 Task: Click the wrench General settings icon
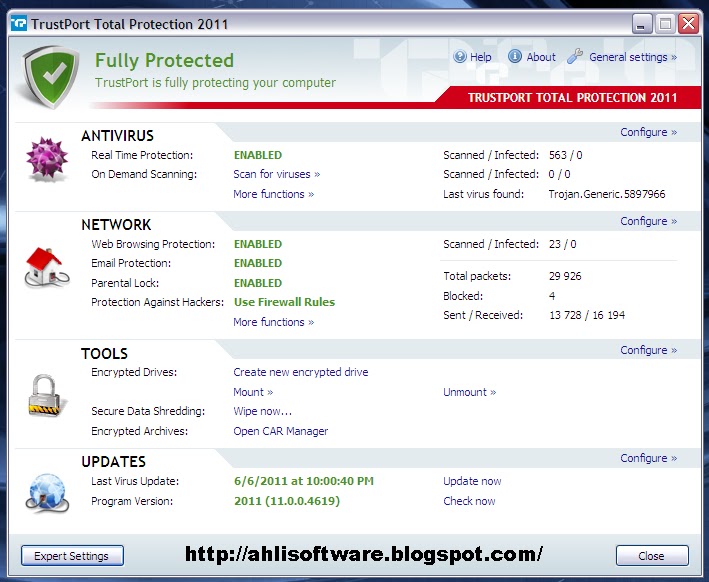575,57
